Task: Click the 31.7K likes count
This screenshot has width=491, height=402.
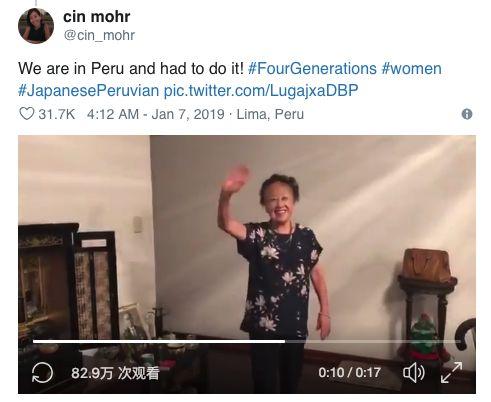Action: 57,114
